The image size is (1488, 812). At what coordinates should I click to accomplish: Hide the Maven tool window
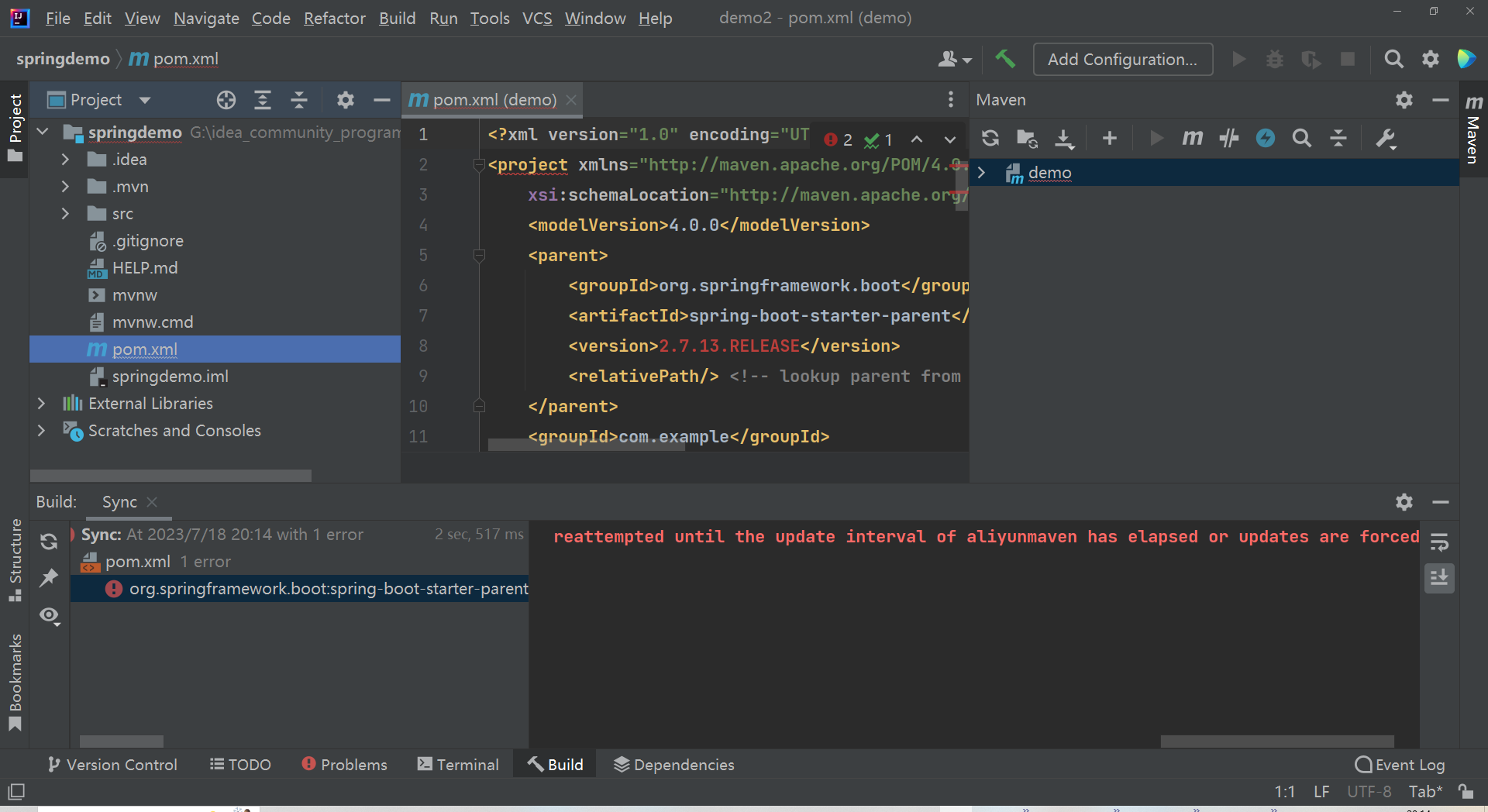(1441, 100)
